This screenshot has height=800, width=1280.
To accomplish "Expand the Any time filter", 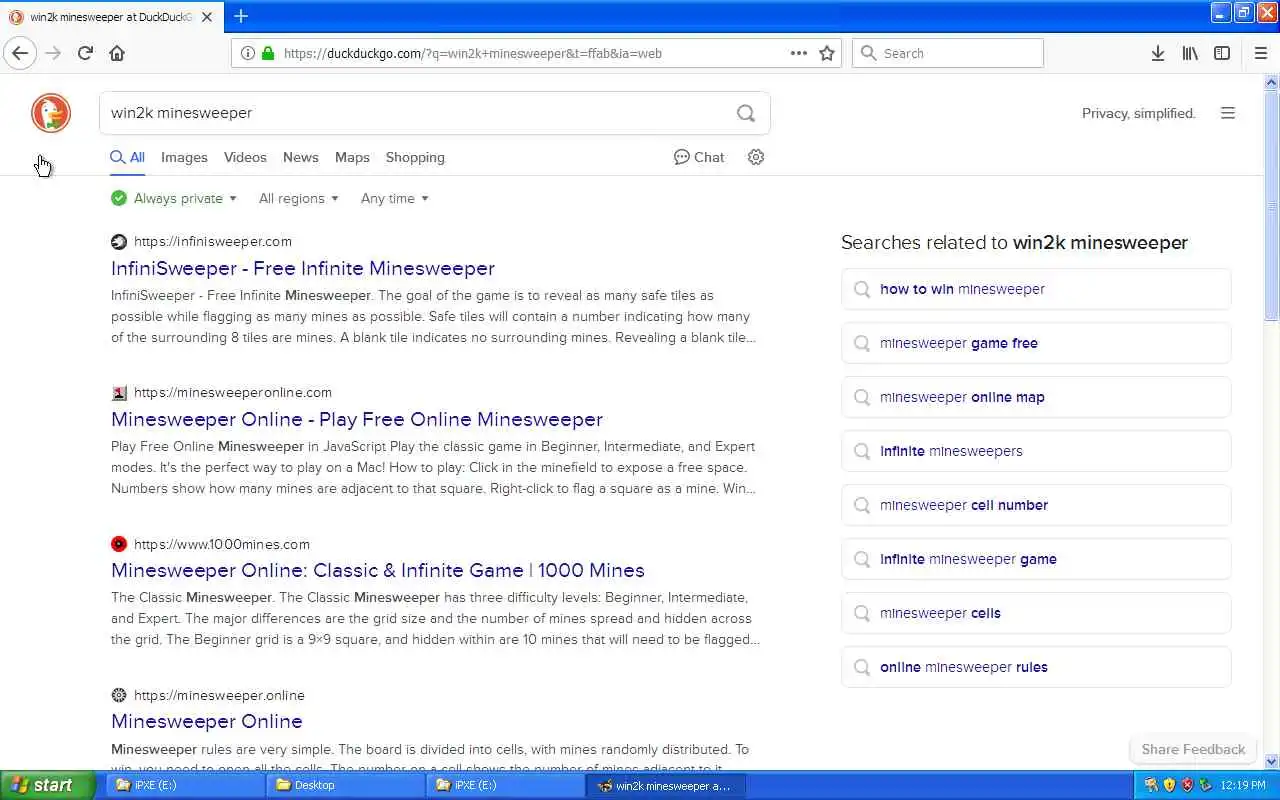I will 395,198.
